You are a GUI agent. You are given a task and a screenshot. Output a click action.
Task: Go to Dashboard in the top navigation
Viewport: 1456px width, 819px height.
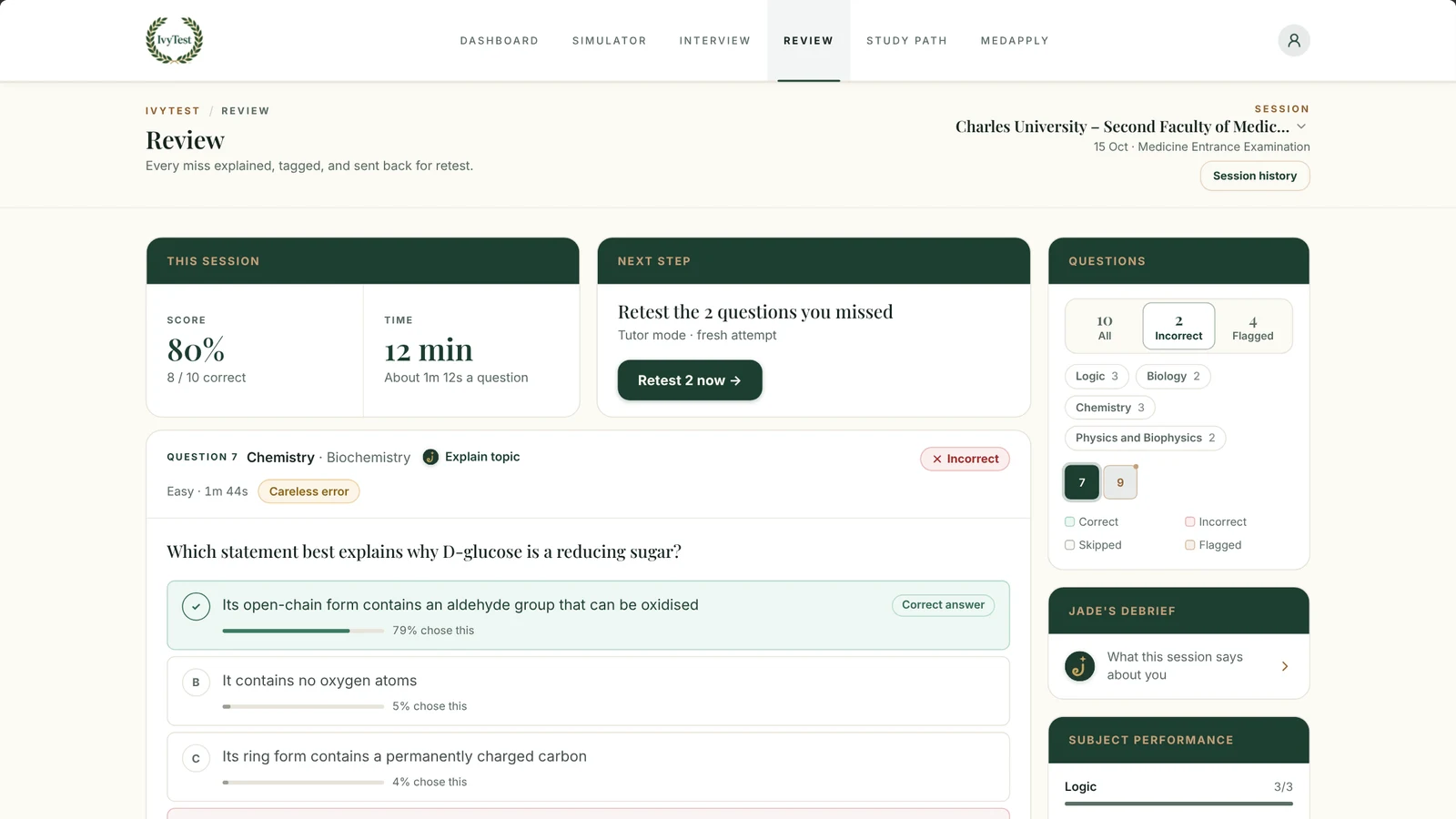pos(500,41)
